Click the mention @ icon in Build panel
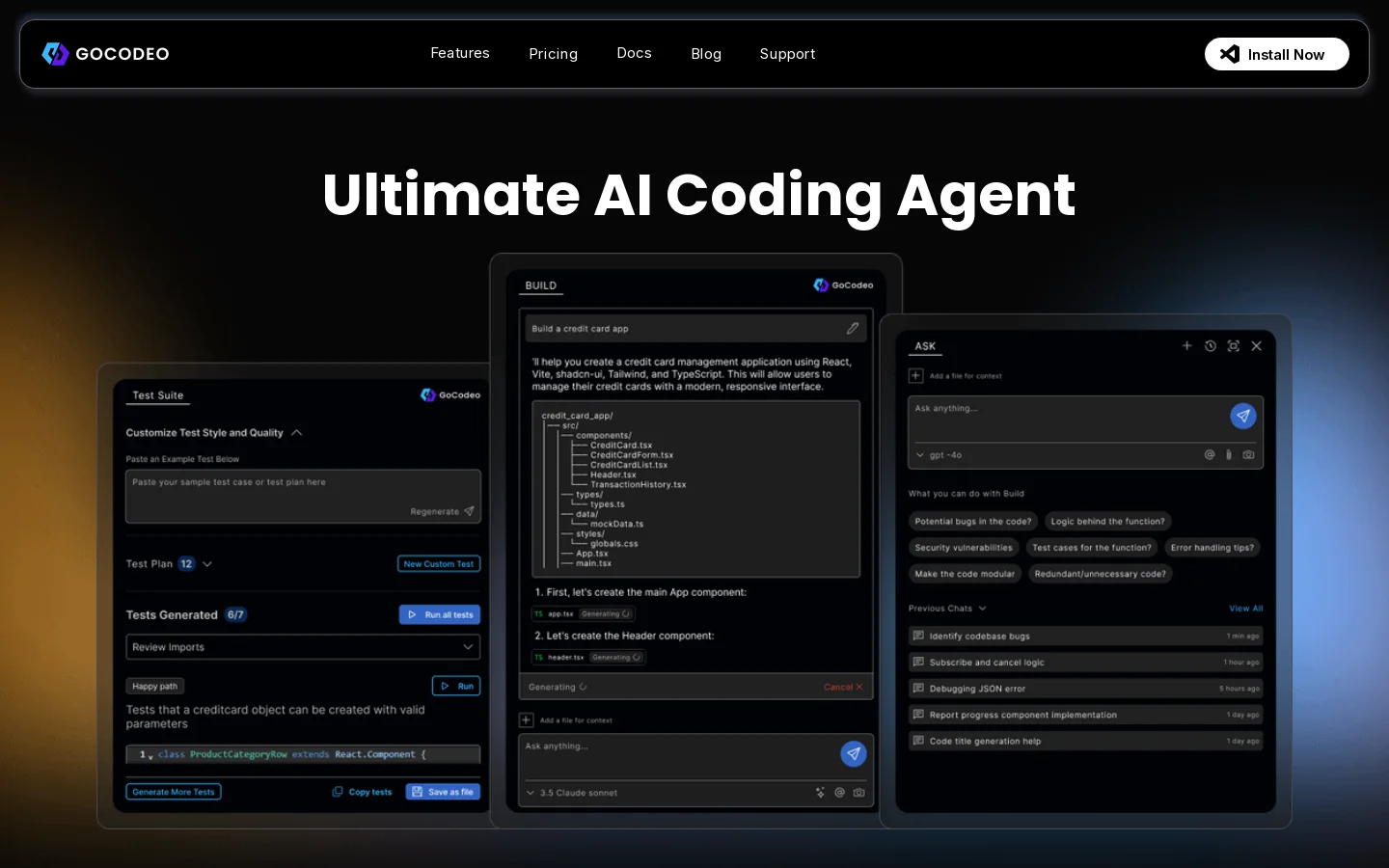This screenshot has height=868, width=1389. click(839, 793)
